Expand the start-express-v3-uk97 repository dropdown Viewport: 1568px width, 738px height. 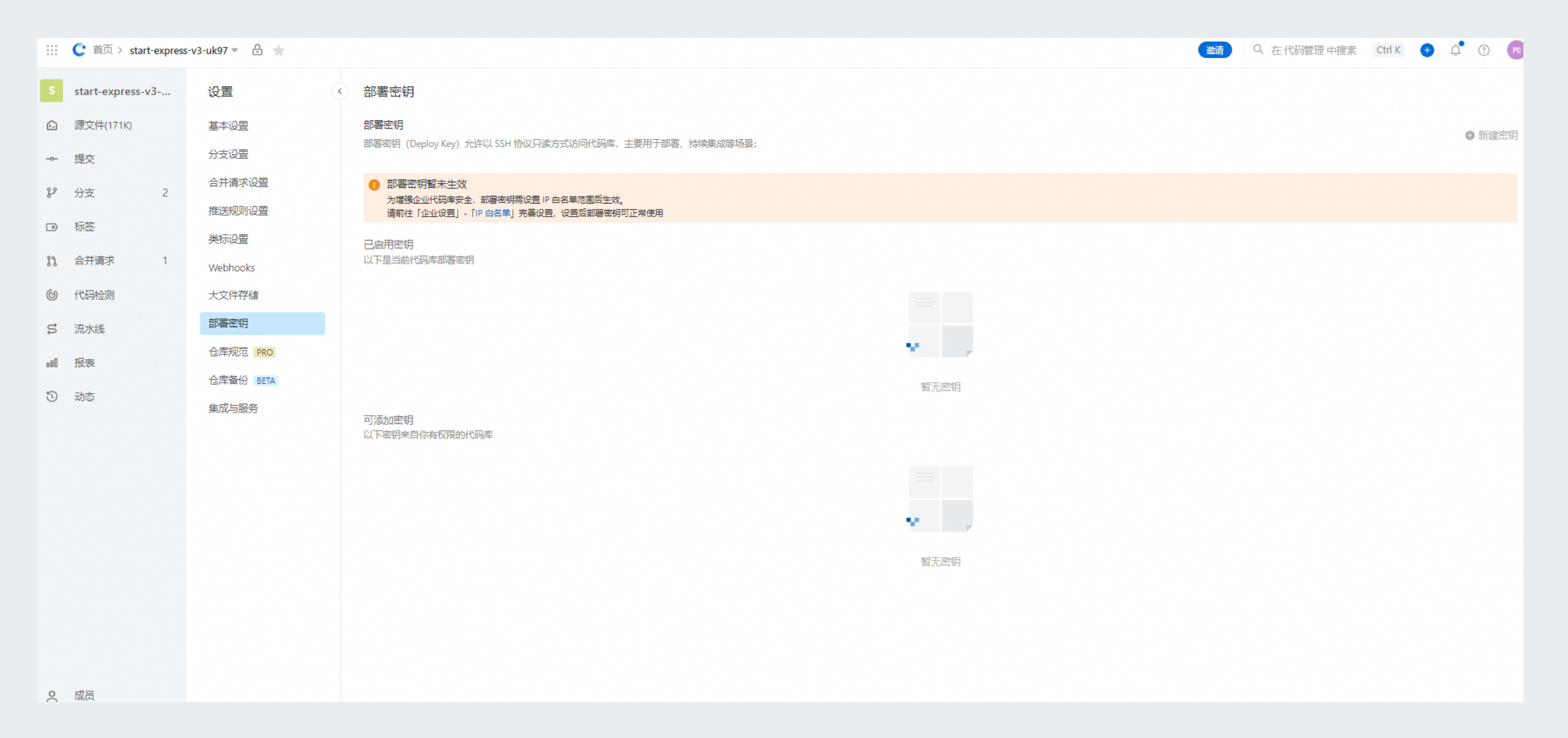pyautogui.click(x=234, y=51)
